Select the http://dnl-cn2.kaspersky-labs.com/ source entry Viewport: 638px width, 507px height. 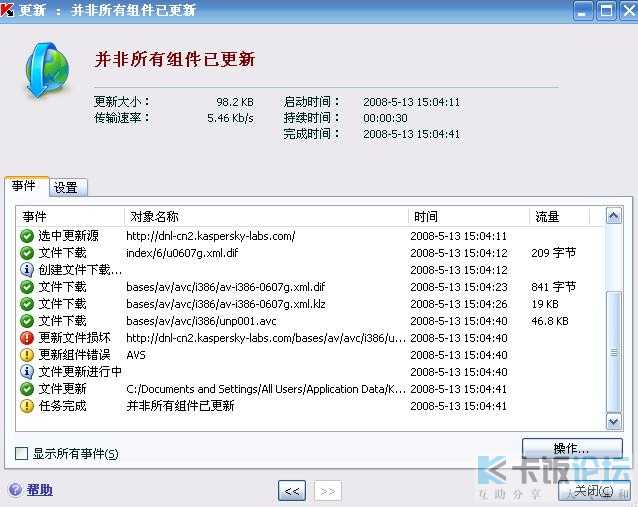[x=211, y=236]
